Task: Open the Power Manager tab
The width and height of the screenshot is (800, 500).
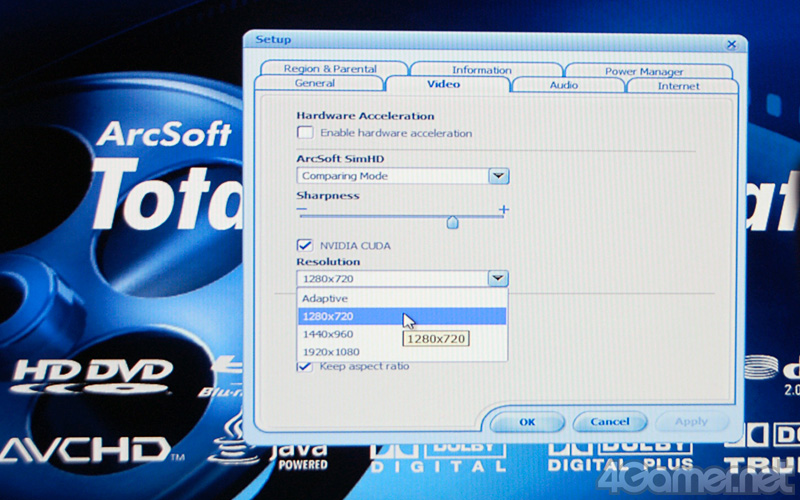Action: pos(648,71)
